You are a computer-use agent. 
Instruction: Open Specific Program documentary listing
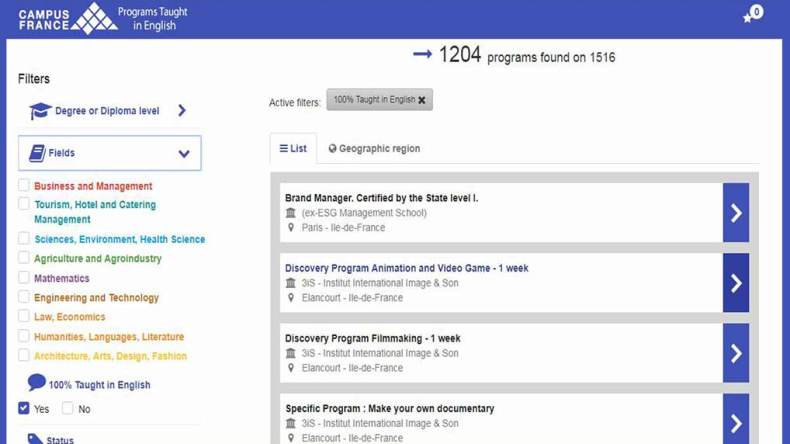coord(389,408)
